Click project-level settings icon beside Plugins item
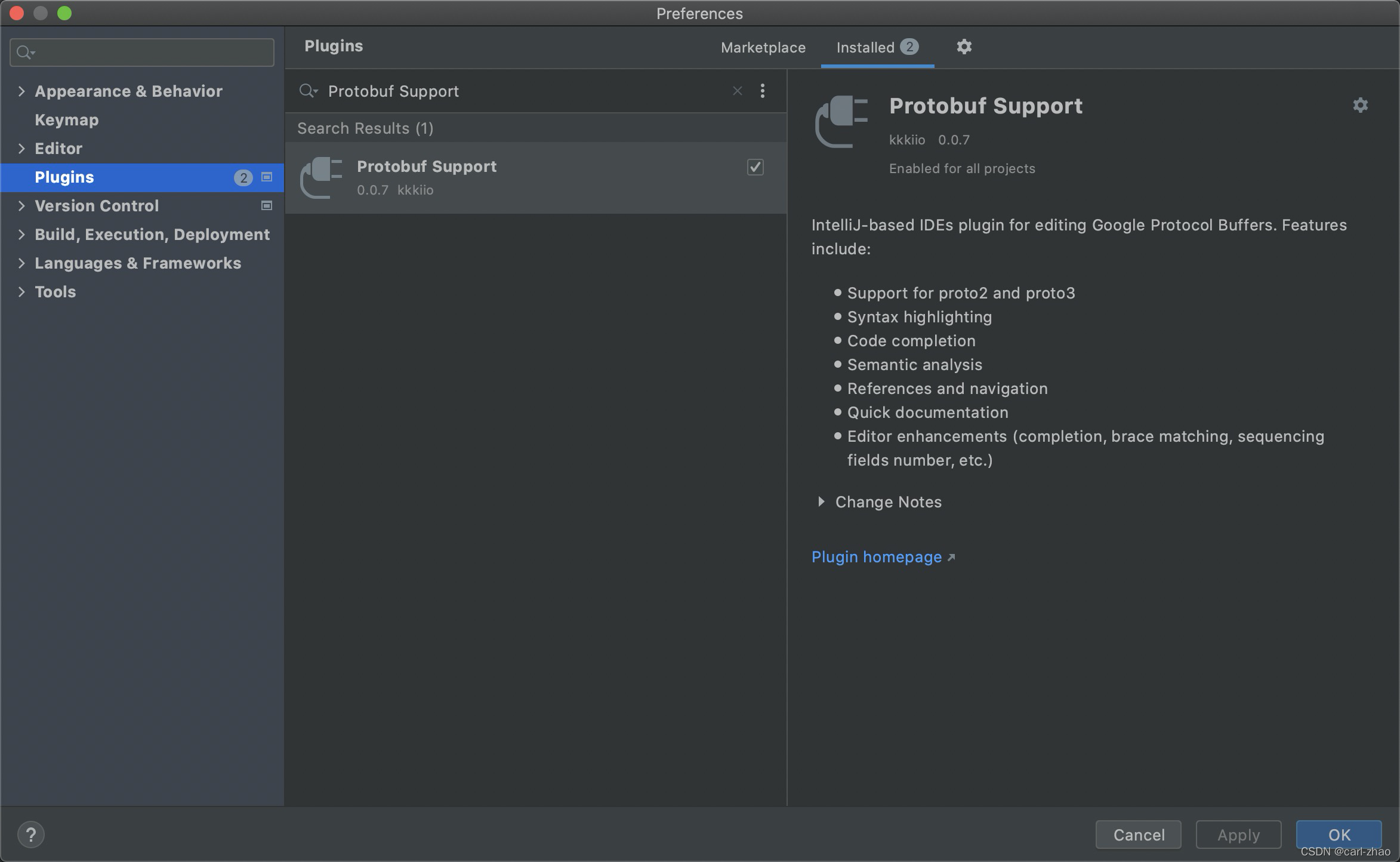 267,177
